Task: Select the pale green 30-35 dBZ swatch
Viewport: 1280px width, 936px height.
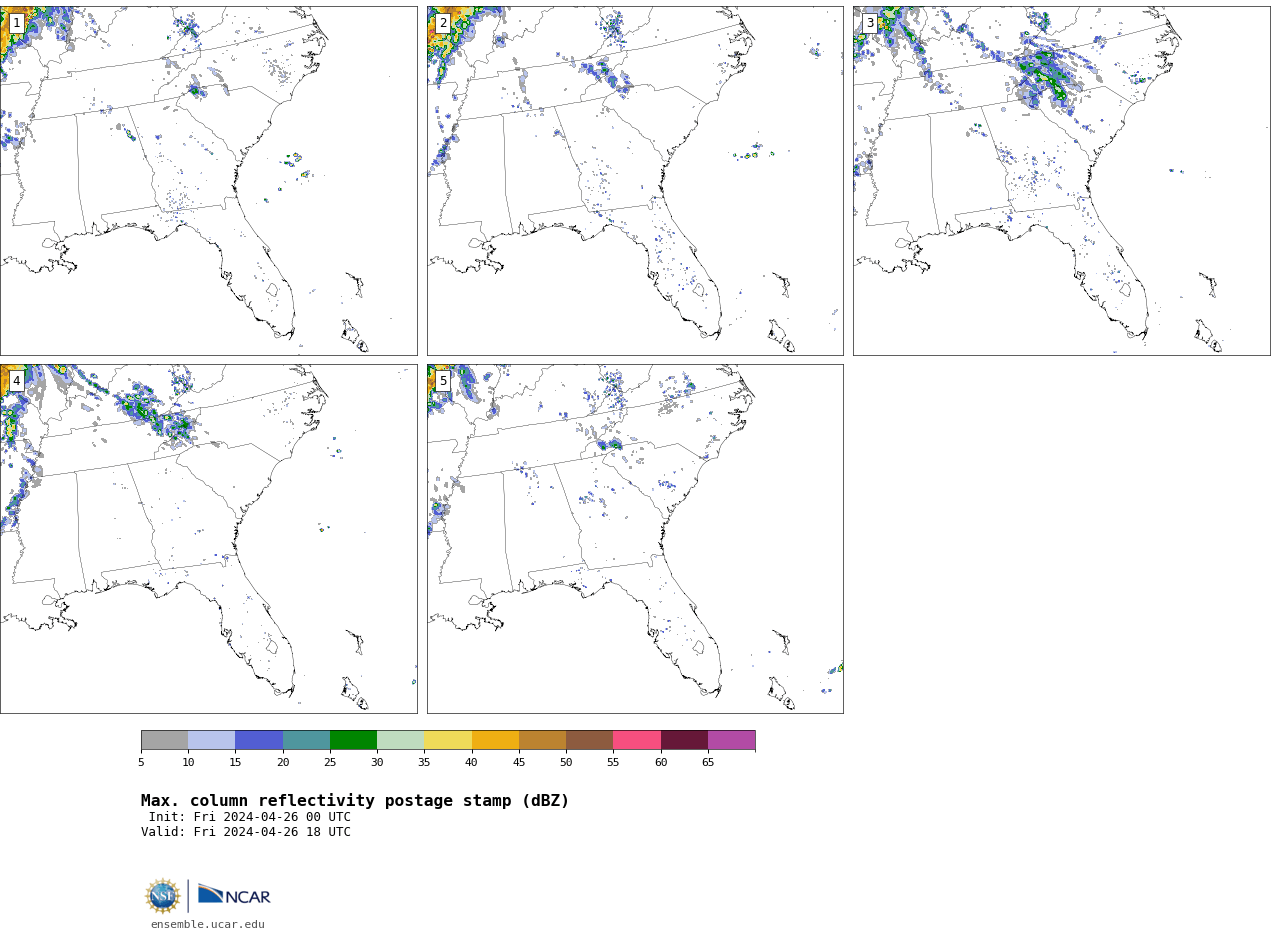Action: [401, 740]
